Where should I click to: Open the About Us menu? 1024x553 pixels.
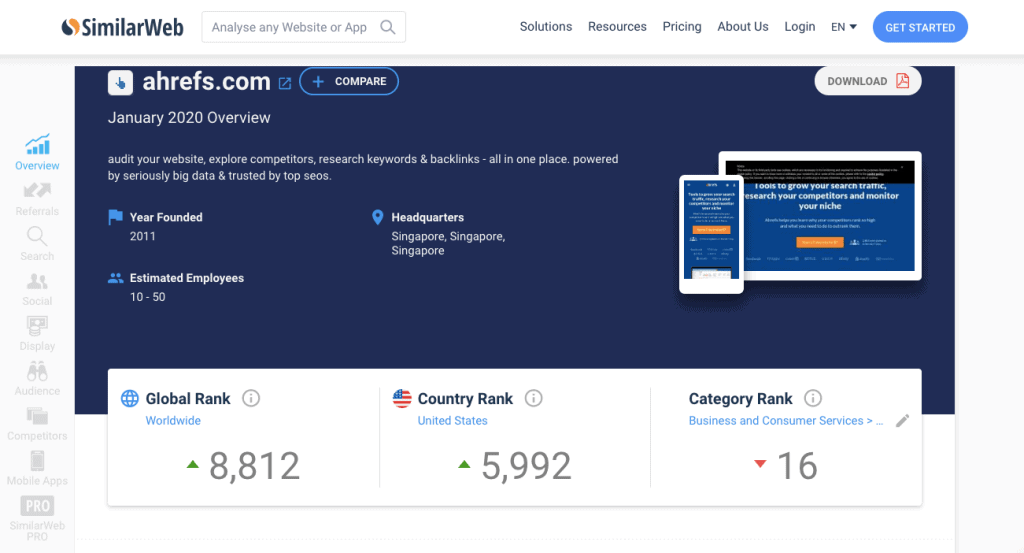click(x=743, y=27)
